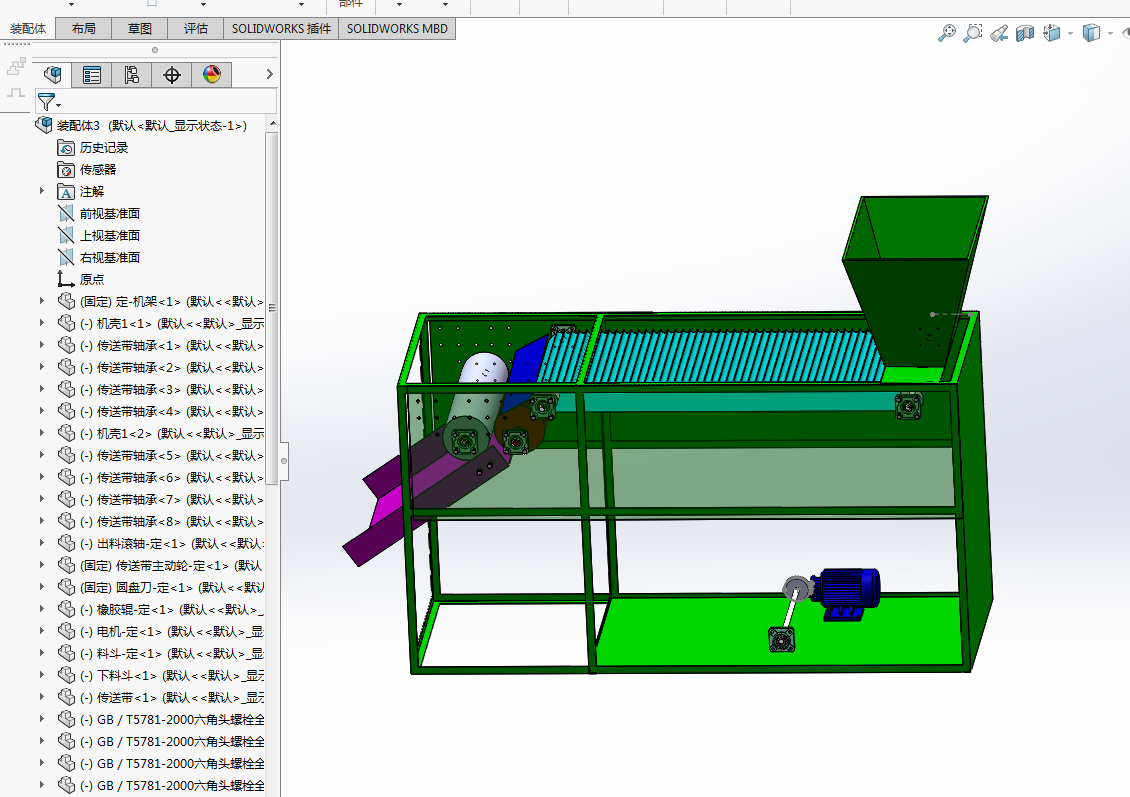The image size is (1130, 797).
Task: Open the DimXpertManager crosshair tab
Action: 172,75
